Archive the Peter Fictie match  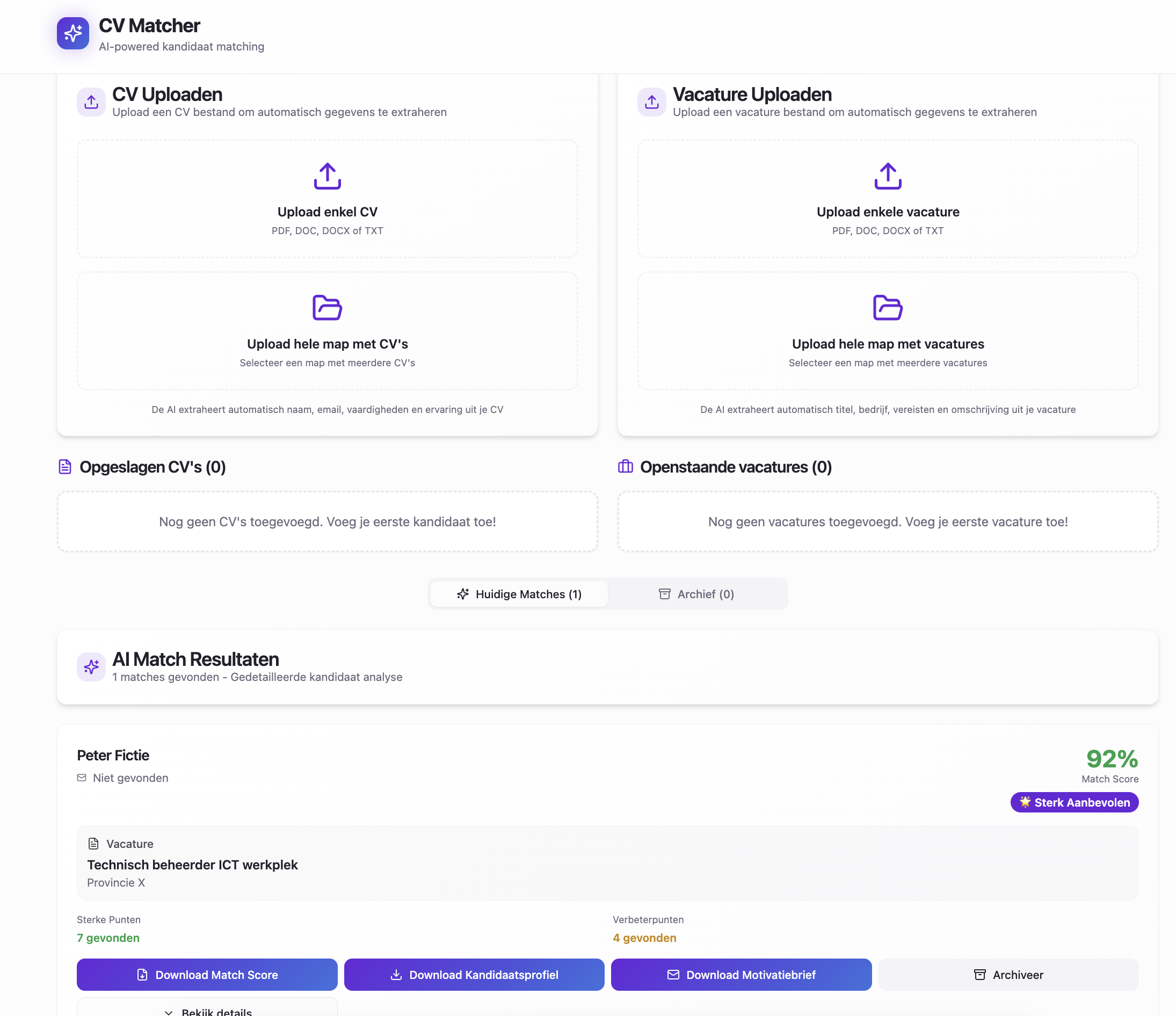click(x=1008, y=975)
